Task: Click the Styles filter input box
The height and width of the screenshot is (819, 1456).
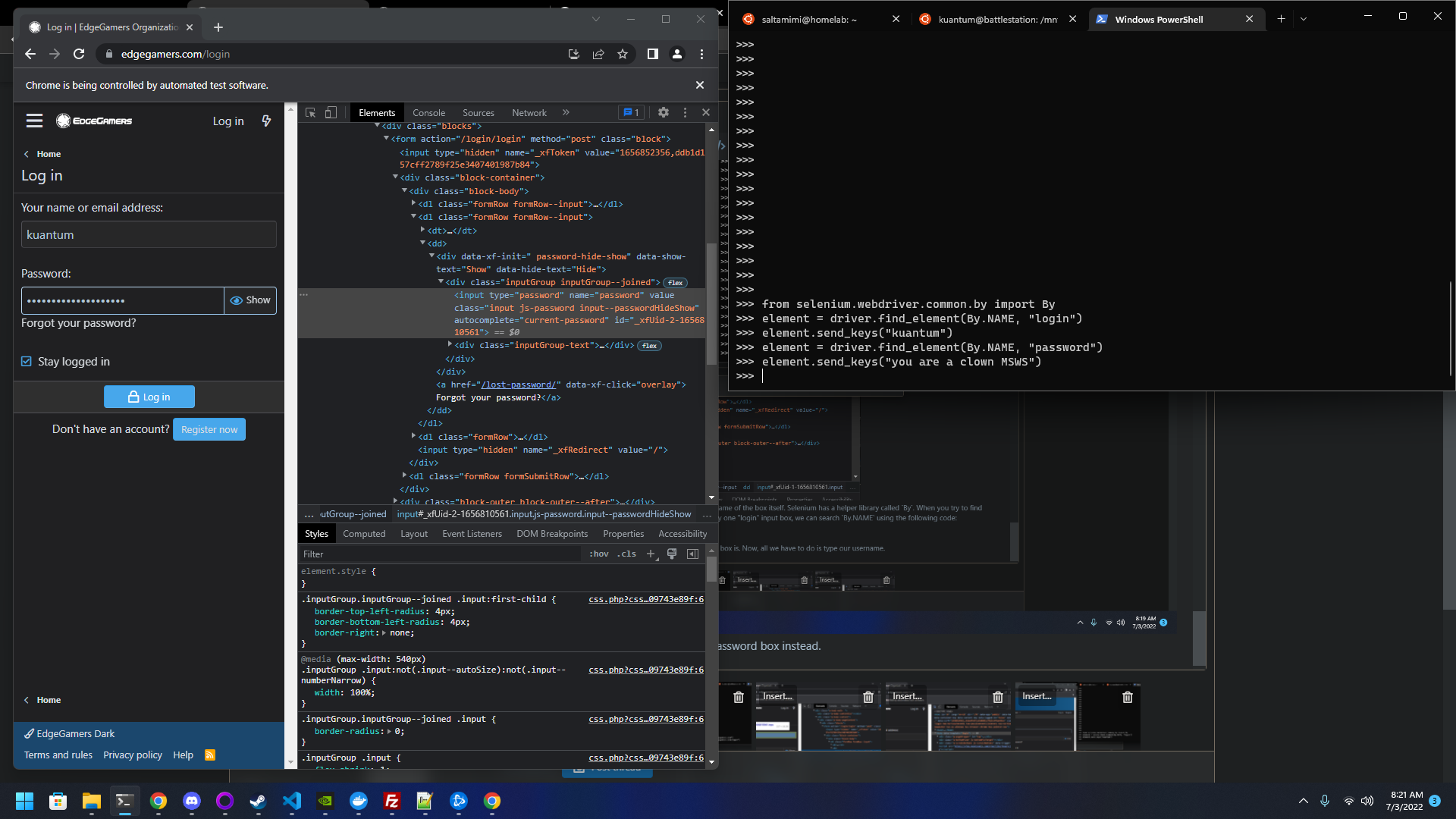Action: pos(440,554)
